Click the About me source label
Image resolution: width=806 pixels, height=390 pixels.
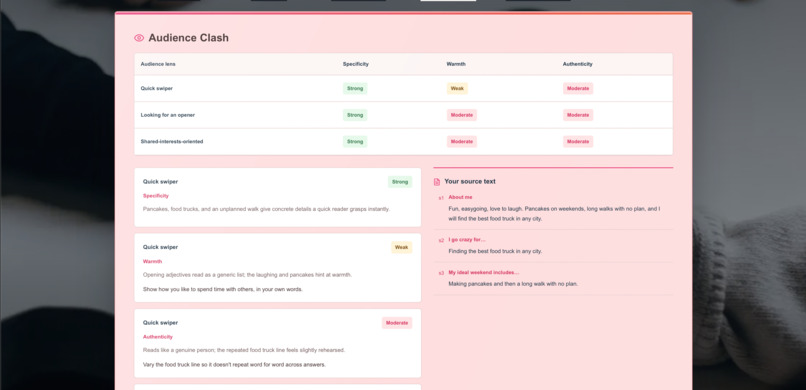460,197
